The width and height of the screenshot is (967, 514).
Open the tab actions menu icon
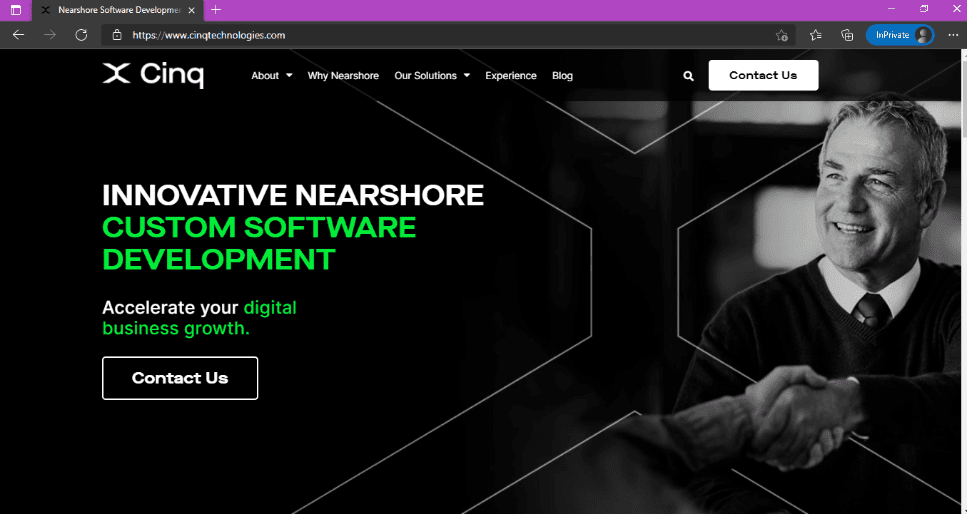[15, 9]
